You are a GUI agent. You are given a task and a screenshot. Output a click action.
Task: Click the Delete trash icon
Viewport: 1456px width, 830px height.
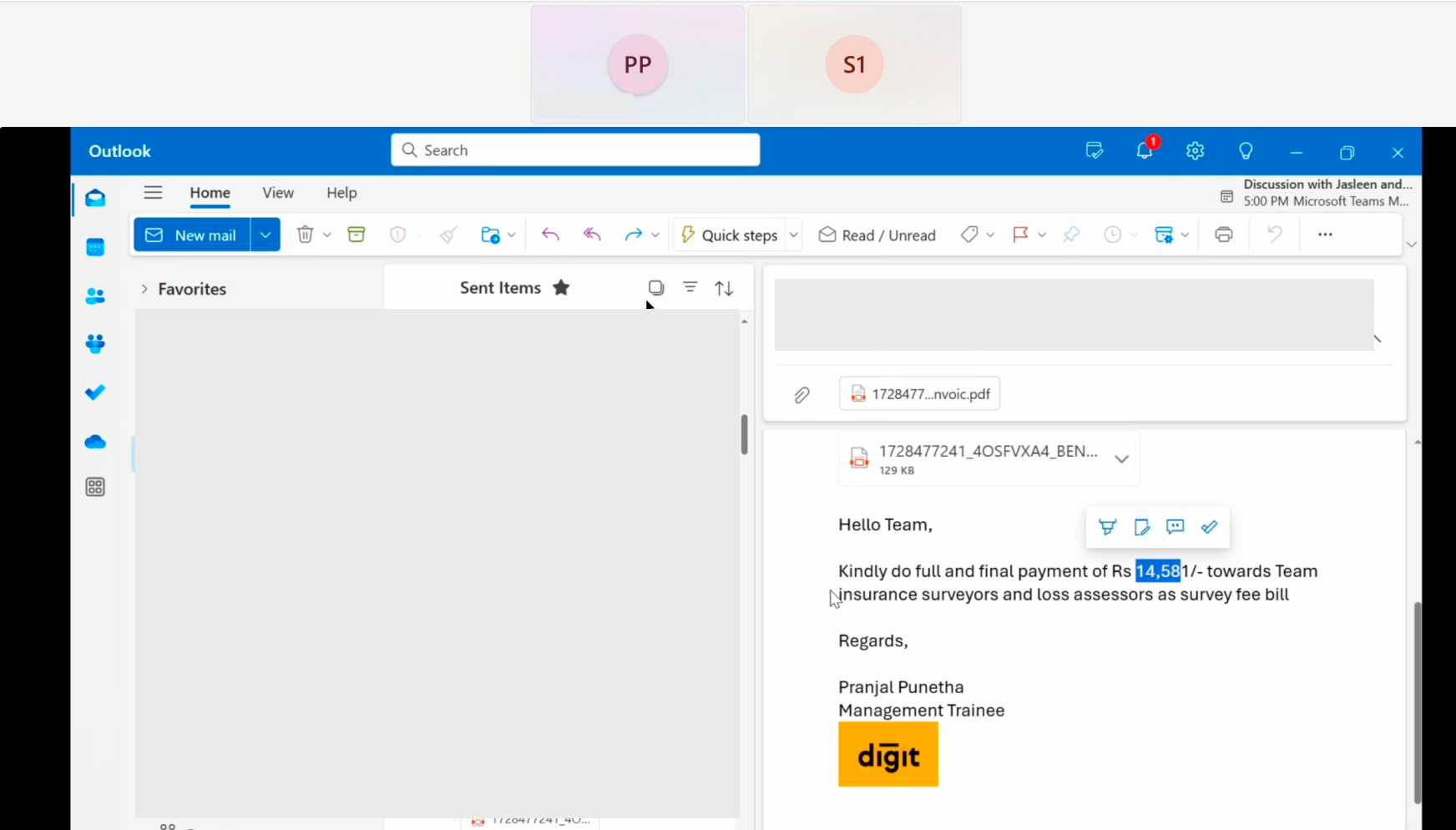coord(305,235)
